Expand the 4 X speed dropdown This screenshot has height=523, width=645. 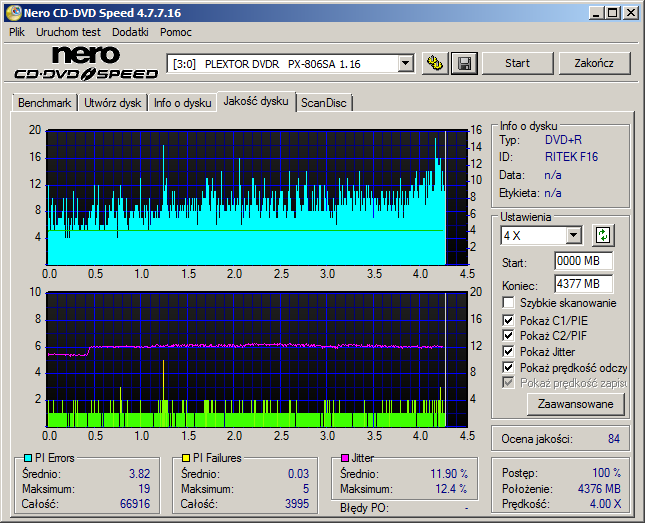(573, 235)
